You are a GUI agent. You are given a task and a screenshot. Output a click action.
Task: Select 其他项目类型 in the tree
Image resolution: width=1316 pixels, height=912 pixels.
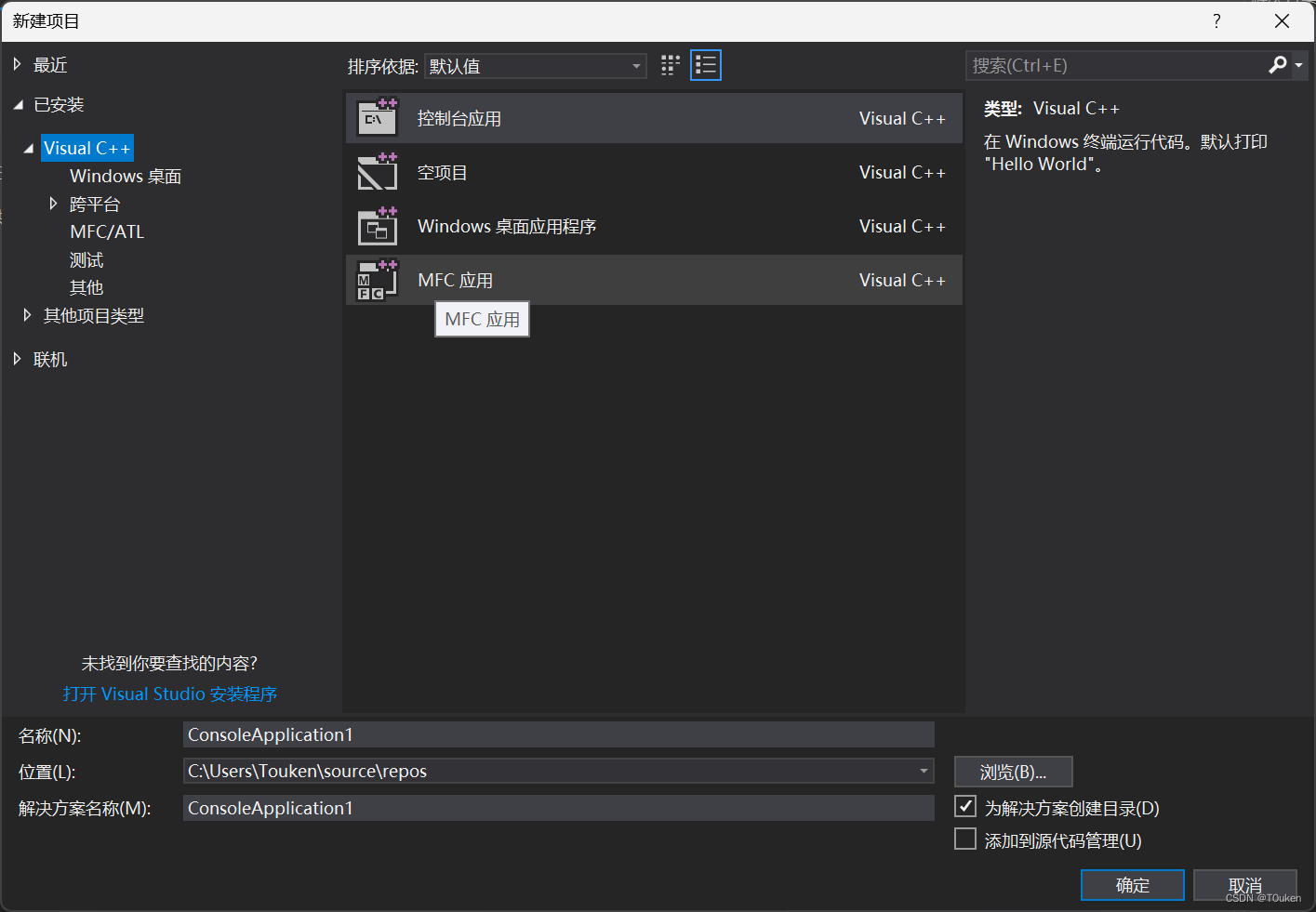click(x=94, y=315)
